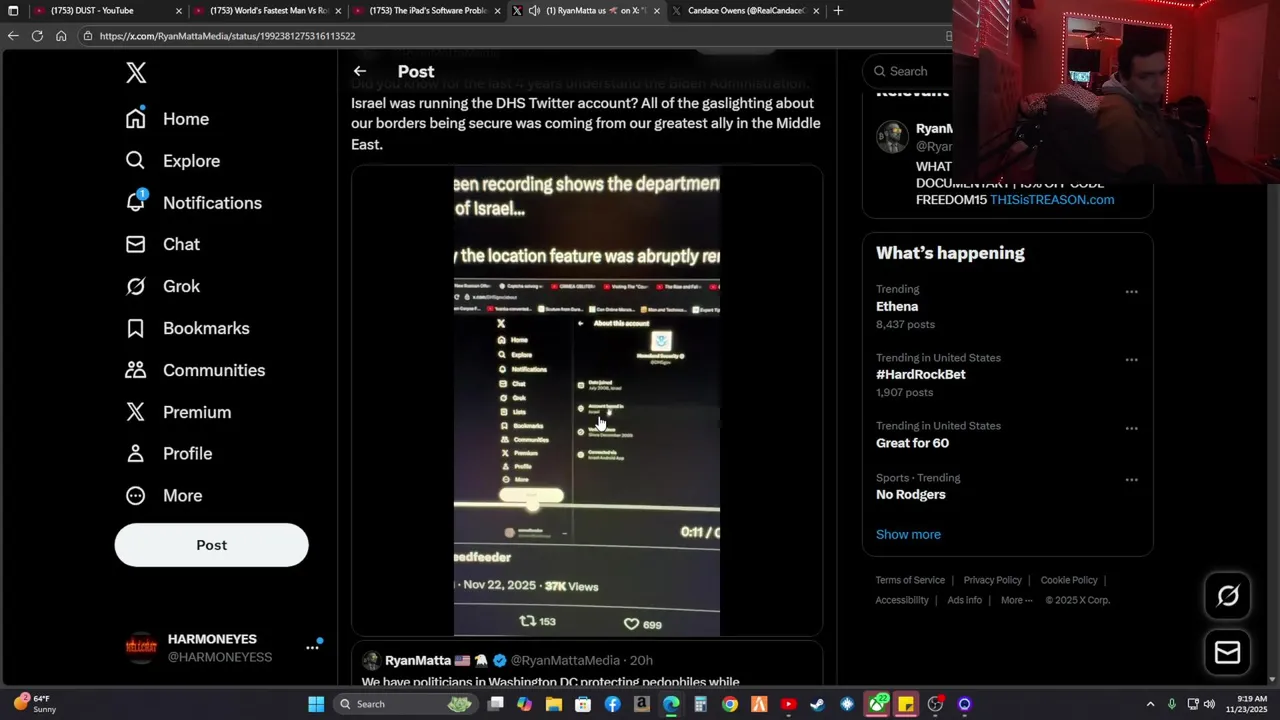Viewport: 1280px width, 720px height.
Task: Open Terms of Service link
Action: pos(910,580)
